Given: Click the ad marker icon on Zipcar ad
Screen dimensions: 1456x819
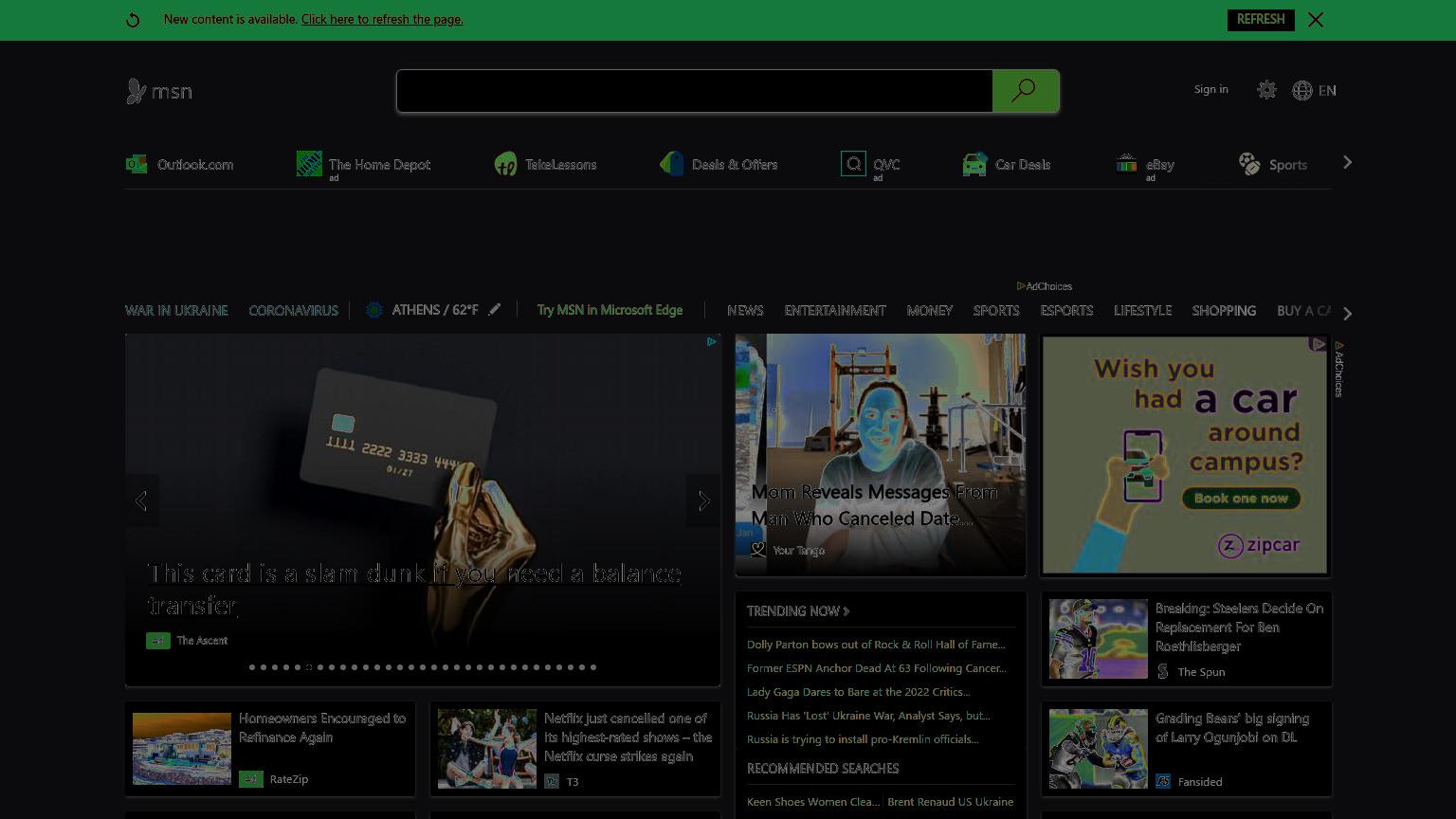Looking at the screenshot, I should click(x=1318, y=344).
